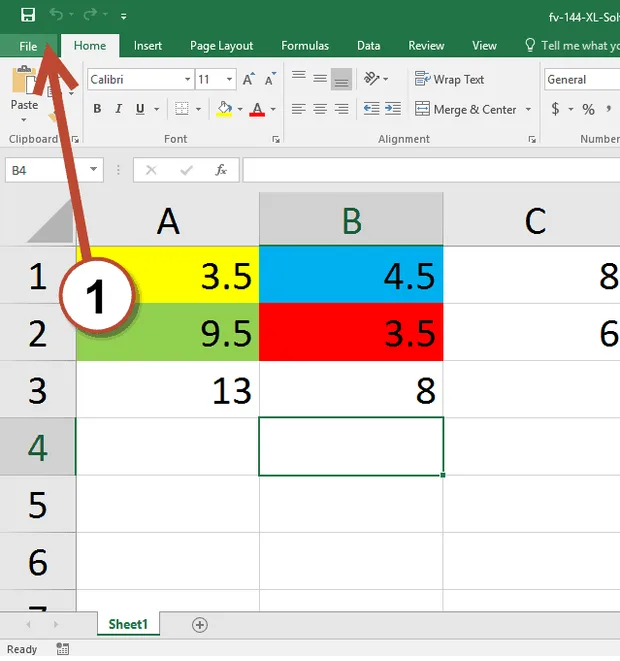
Task: Click Decrease Font Size icon
Action: [270, 79]
